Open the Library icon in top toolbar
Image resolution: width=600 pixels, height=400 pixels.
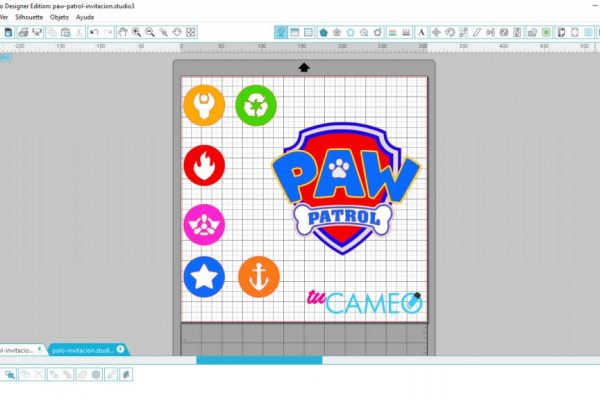click(561, 33)
